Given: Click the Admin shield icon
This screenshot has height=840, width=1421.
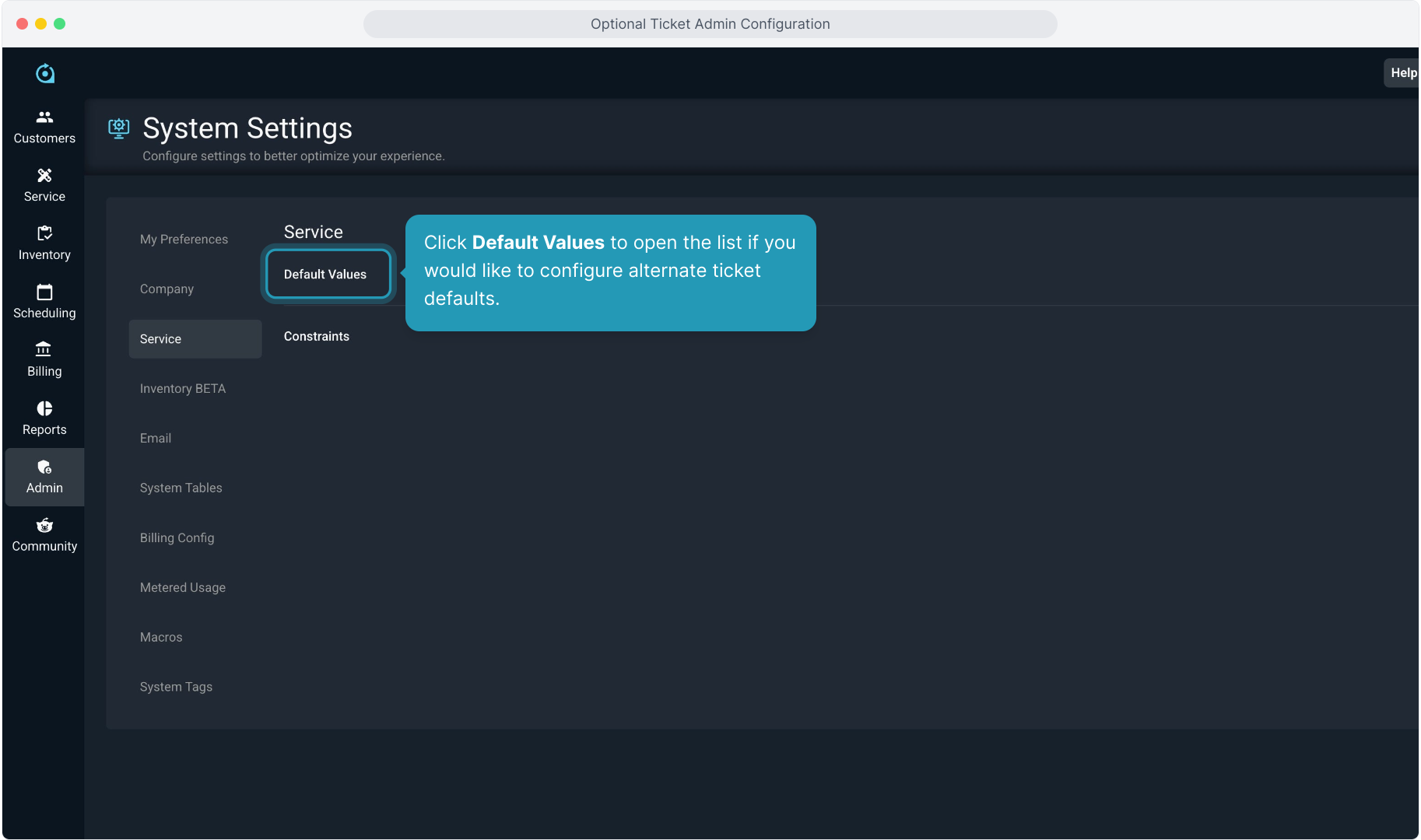Looking at the screenshot, I should pos(44,467).
